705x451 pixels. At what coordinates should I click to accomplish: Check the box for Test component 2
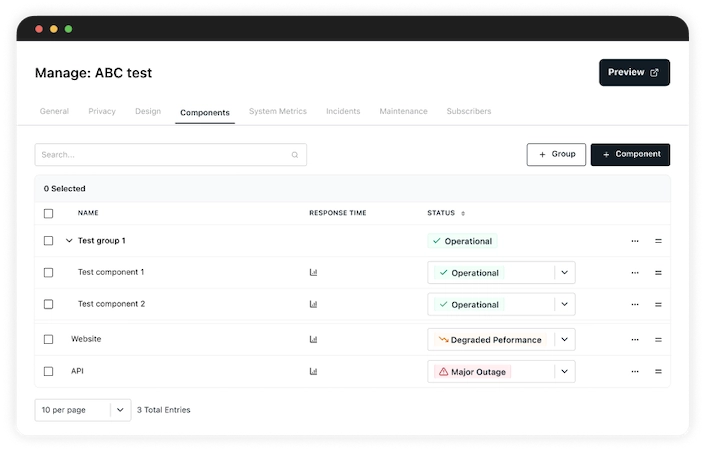(48, 304)
